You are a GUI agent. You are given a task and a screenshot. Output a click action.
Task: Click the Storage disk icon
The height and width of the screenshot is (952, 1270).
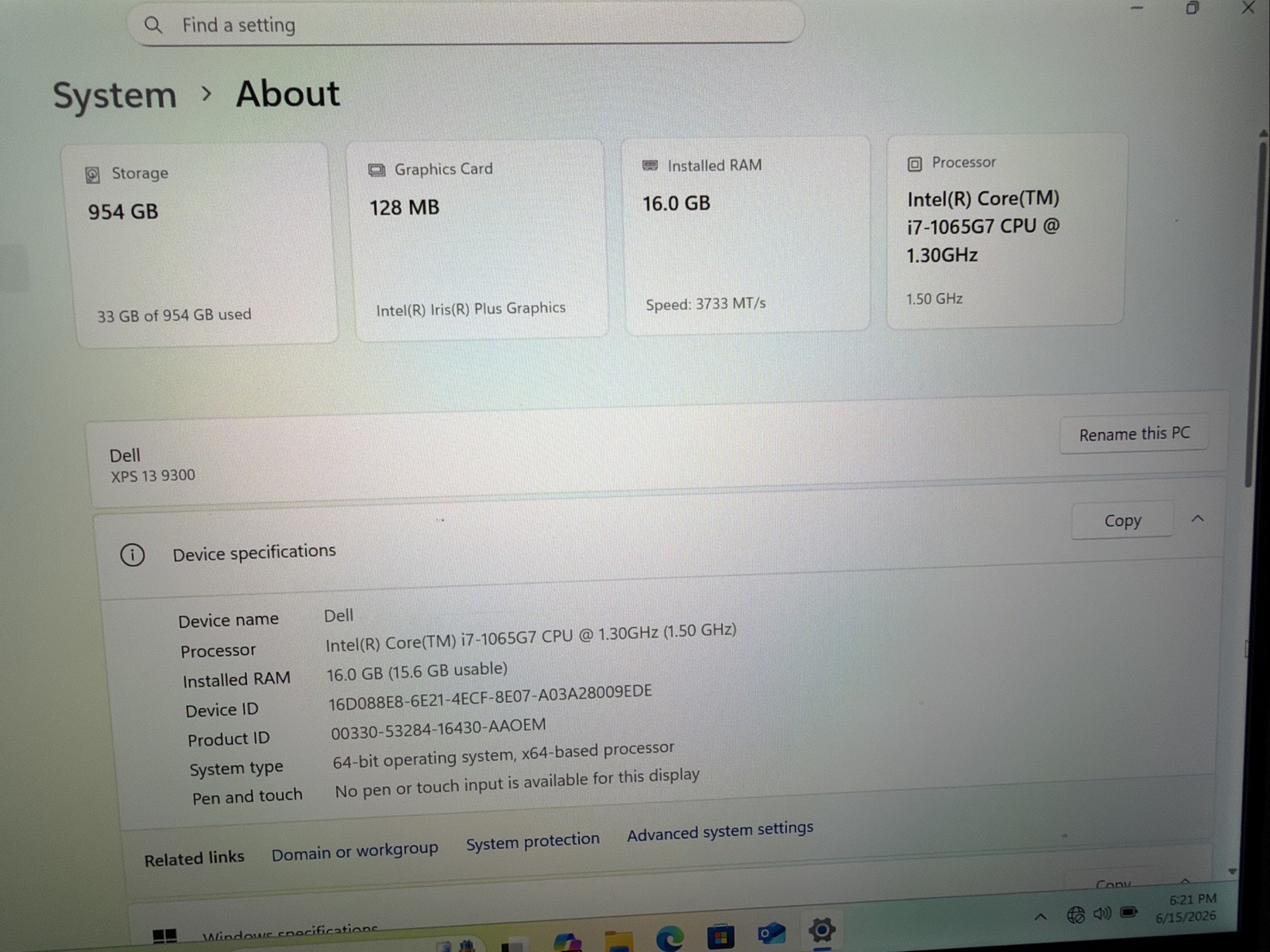[x=93, y=175]
